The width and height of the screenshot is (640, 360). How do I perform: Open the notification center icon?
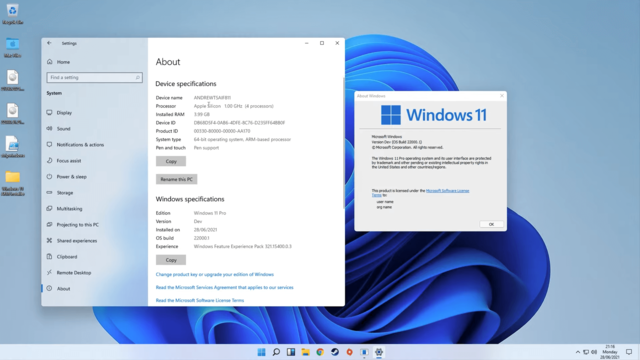[x=629, y=352]
